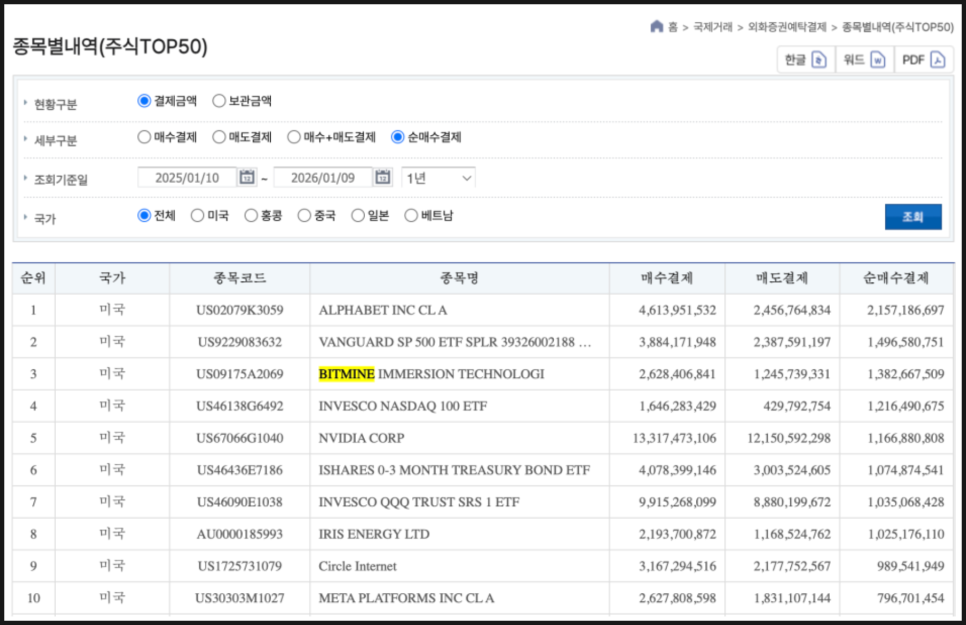The image size is (966, 625).
Task: Sort by the 순매수결제 column header
Action: point(895,278)
